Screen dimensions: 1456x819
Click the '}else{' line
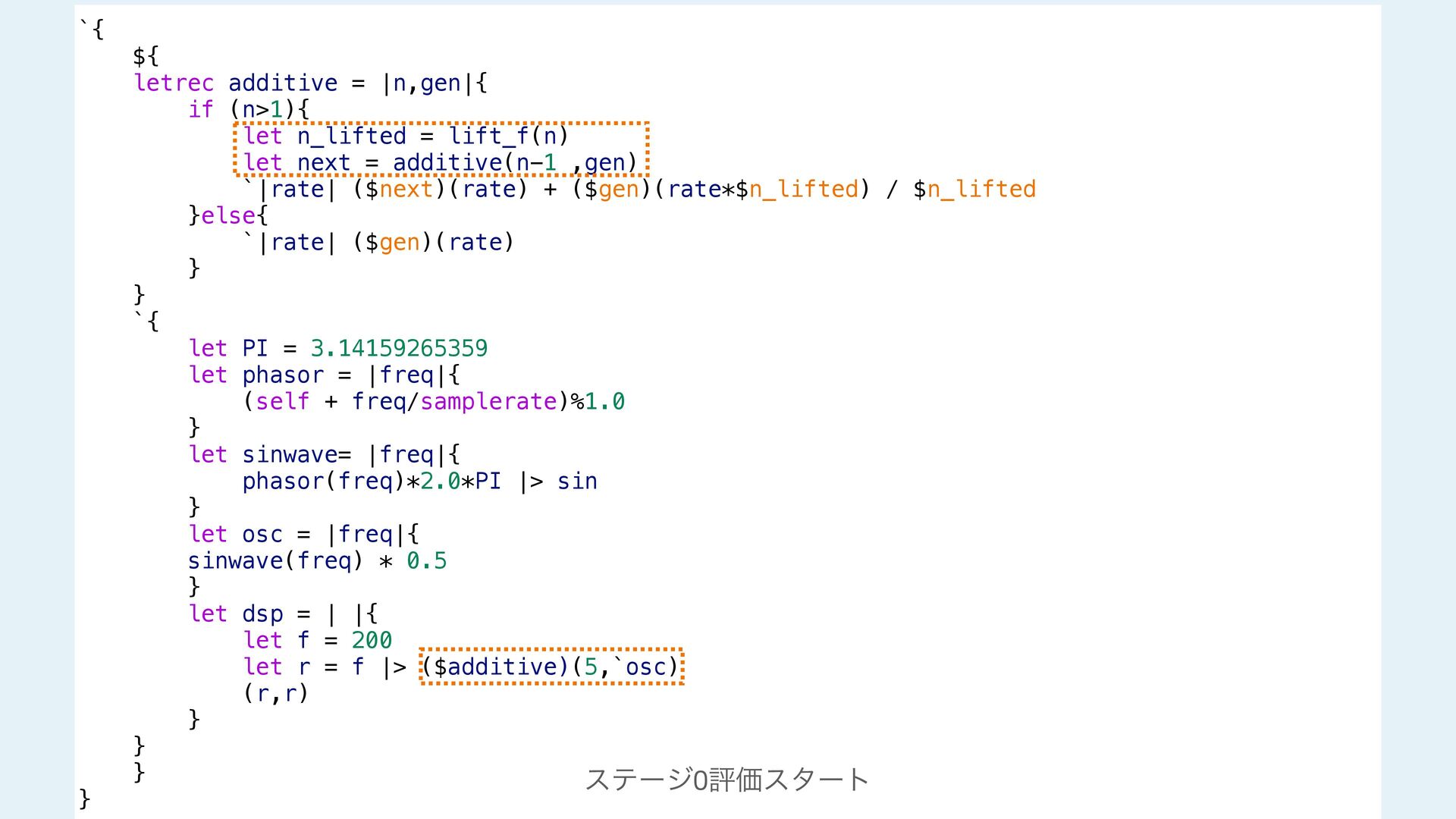click(228, 215)
